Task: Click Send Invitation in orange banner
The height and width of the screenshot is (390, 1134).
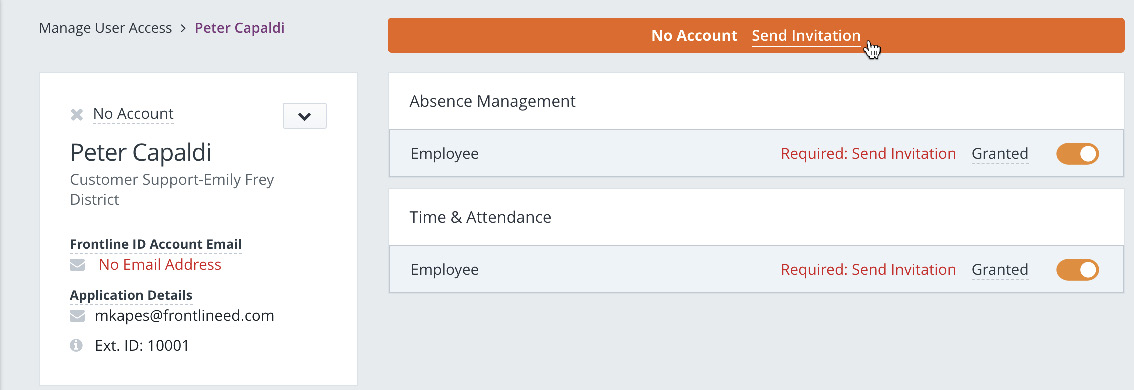Action: click(806, 35)
